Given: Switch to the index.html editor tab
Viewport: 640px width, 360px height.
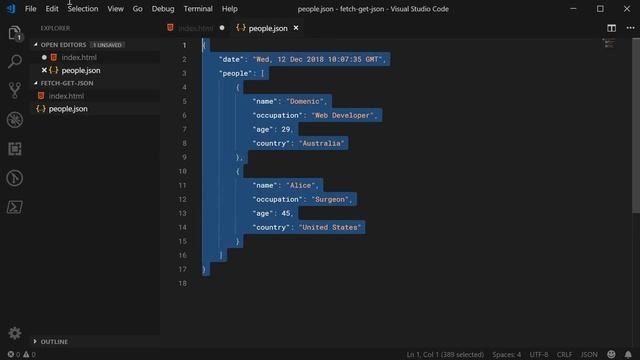Looking at the screenshot, I should [195, 28].
